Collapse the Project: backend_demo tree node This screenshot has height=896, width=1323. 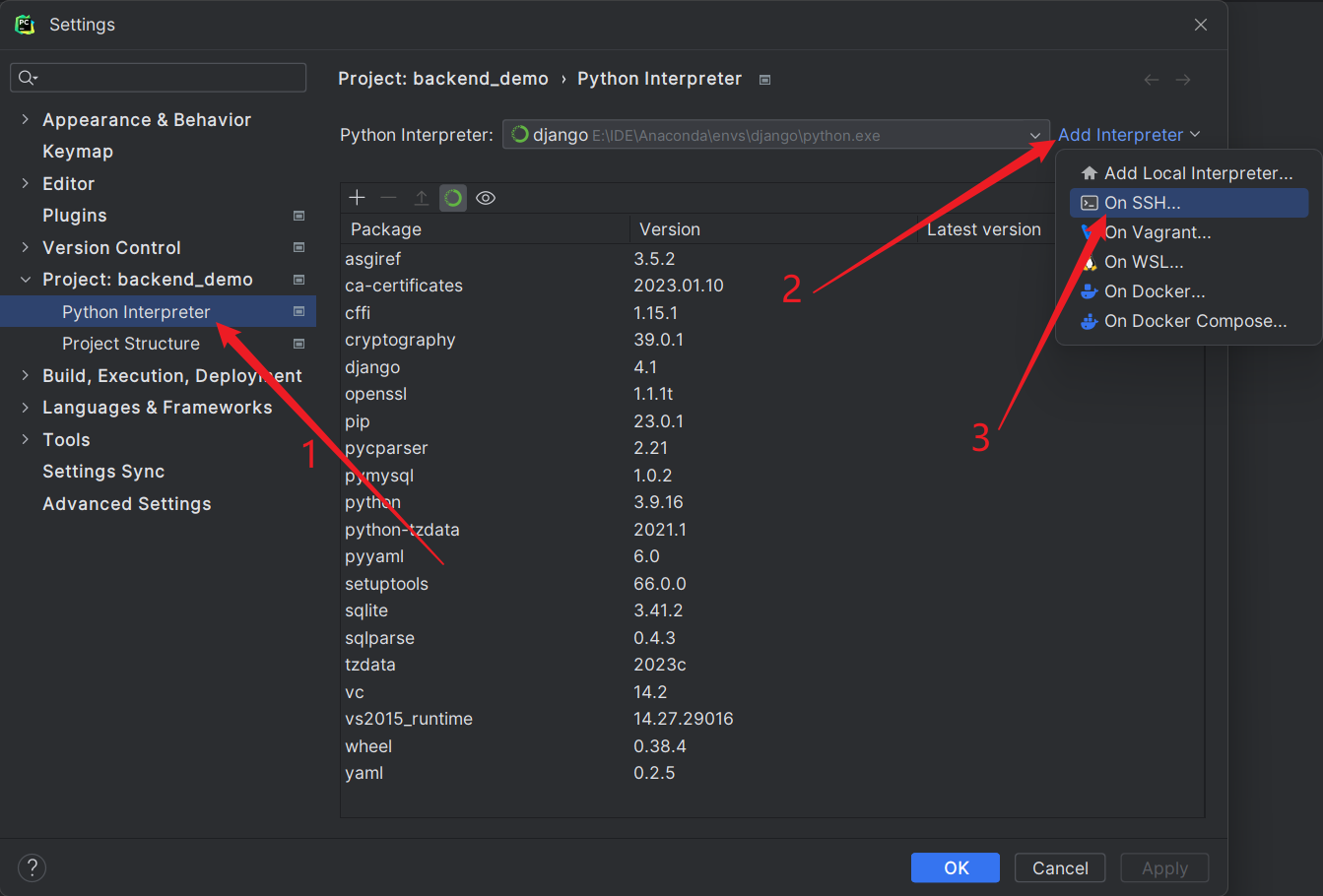[25, 280]
